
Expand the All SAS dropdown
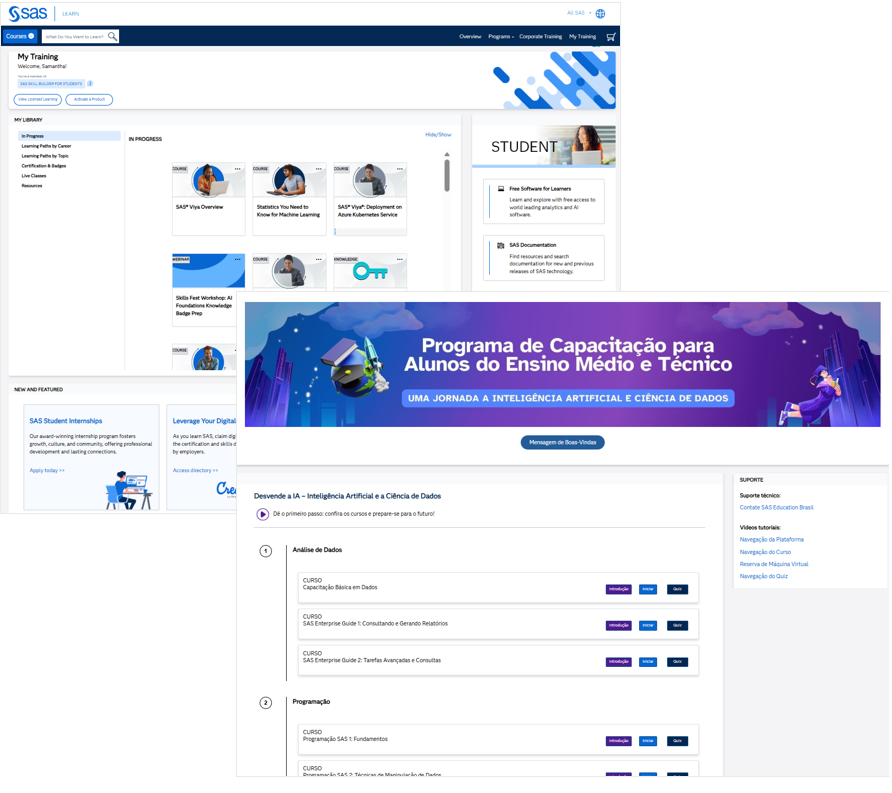click(579, 13)
